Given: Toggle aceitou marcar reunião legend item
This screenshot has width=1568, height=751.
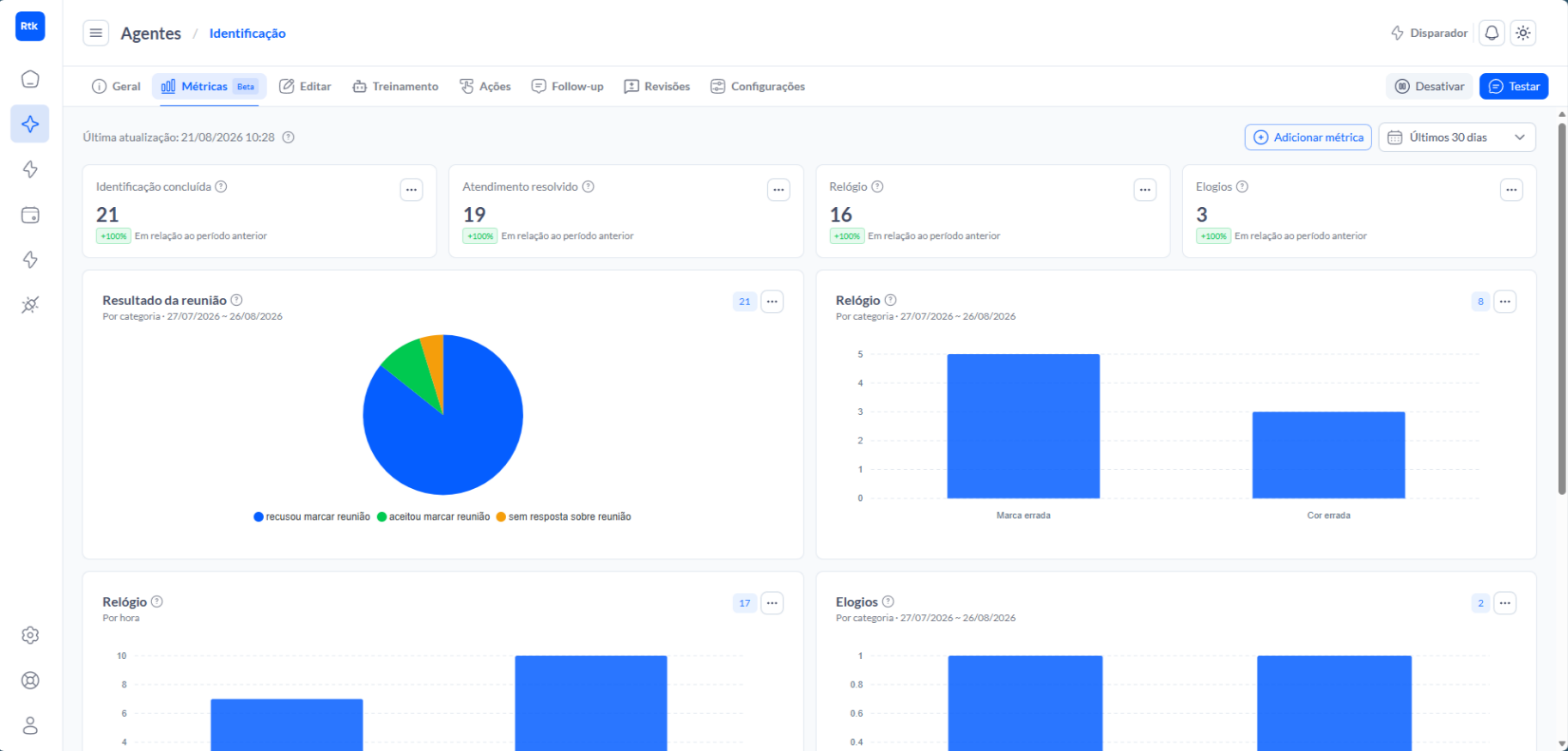Looking at the screenshot, I should coord(434,516).
